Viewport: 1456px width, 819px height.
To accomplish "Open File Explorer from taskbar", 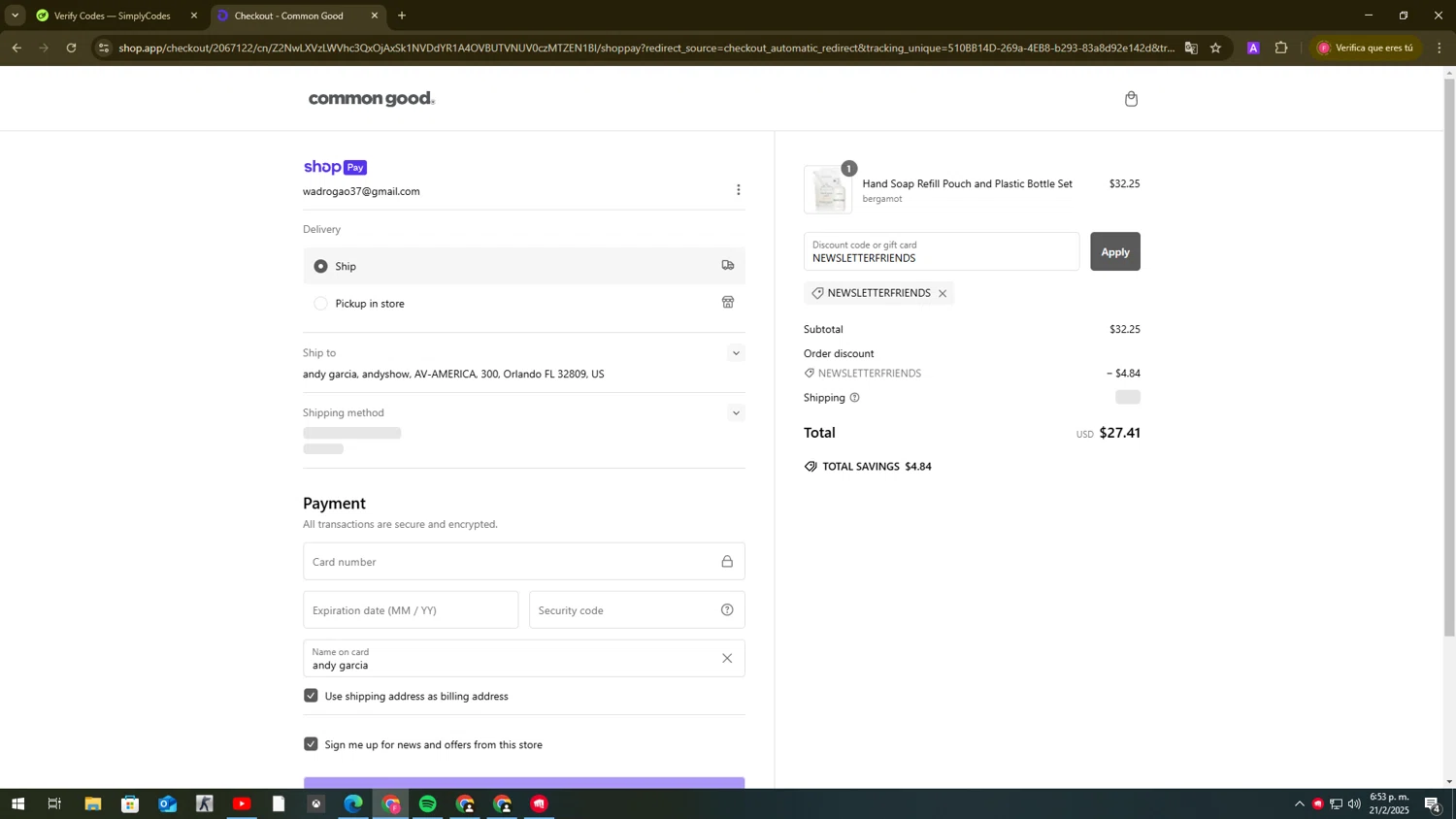I will pyautogui.click(x=92, y=803).
